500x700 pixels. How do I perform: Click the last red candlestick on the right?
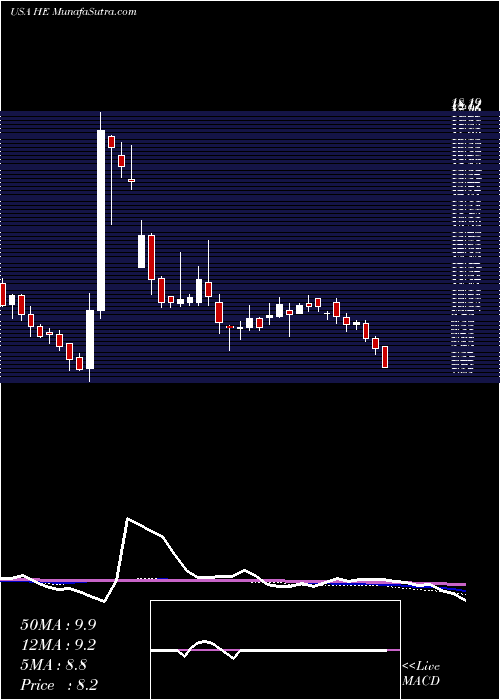tap(385, 357)
